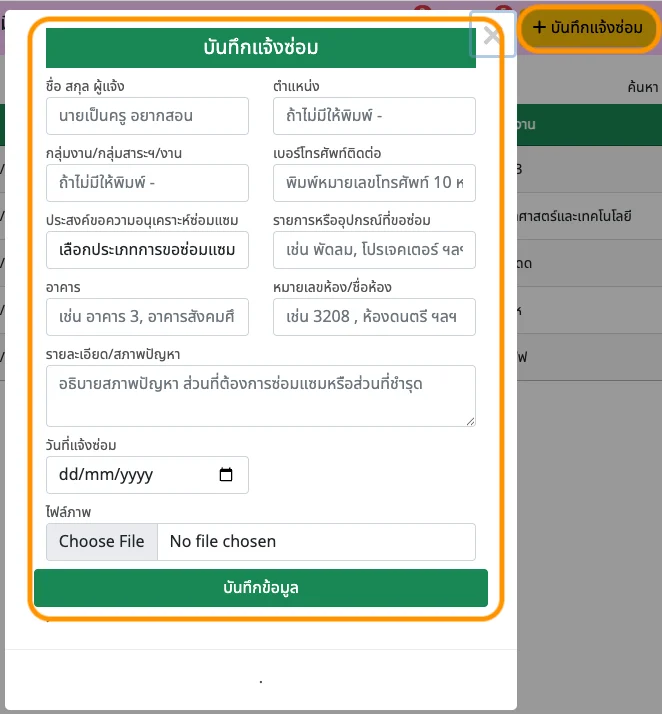Screen dimensions: 662x714
Task: Focus the ตำแหน่ง position input field
Action: point(374,116)
